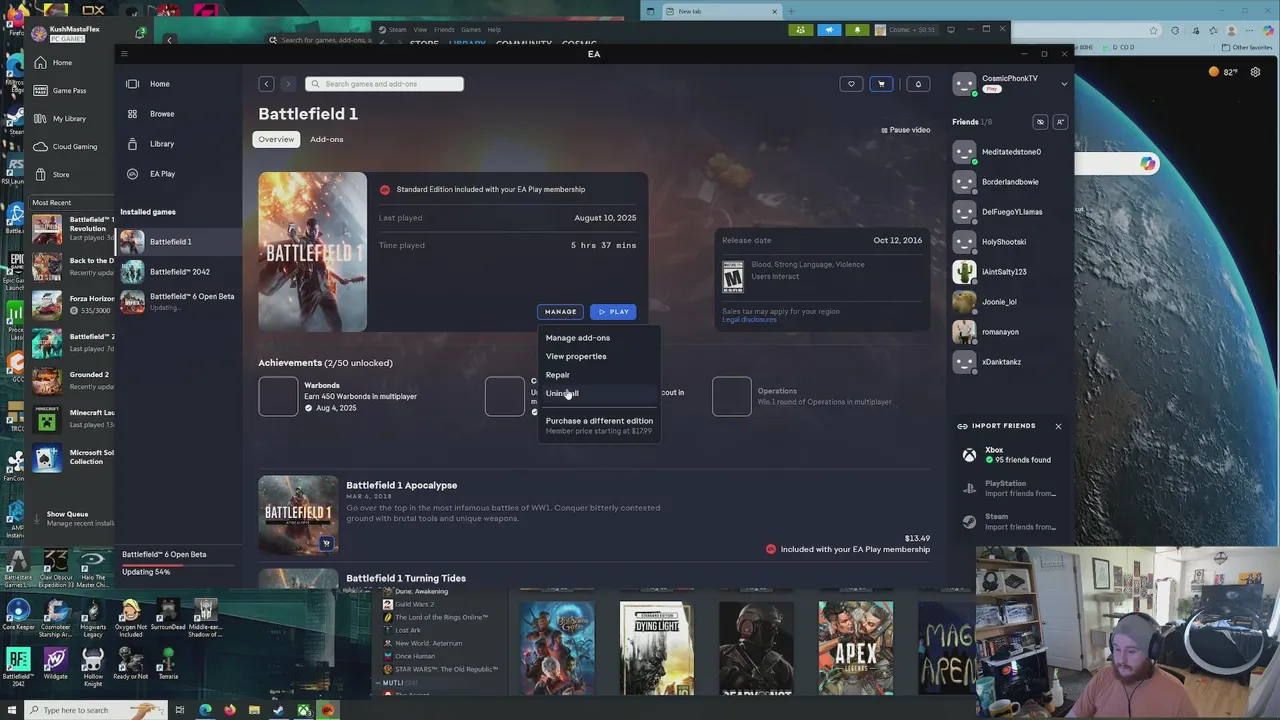1280x720 pixels.
Task: Open the Steam Friends menu
Action: coord(444,30)
